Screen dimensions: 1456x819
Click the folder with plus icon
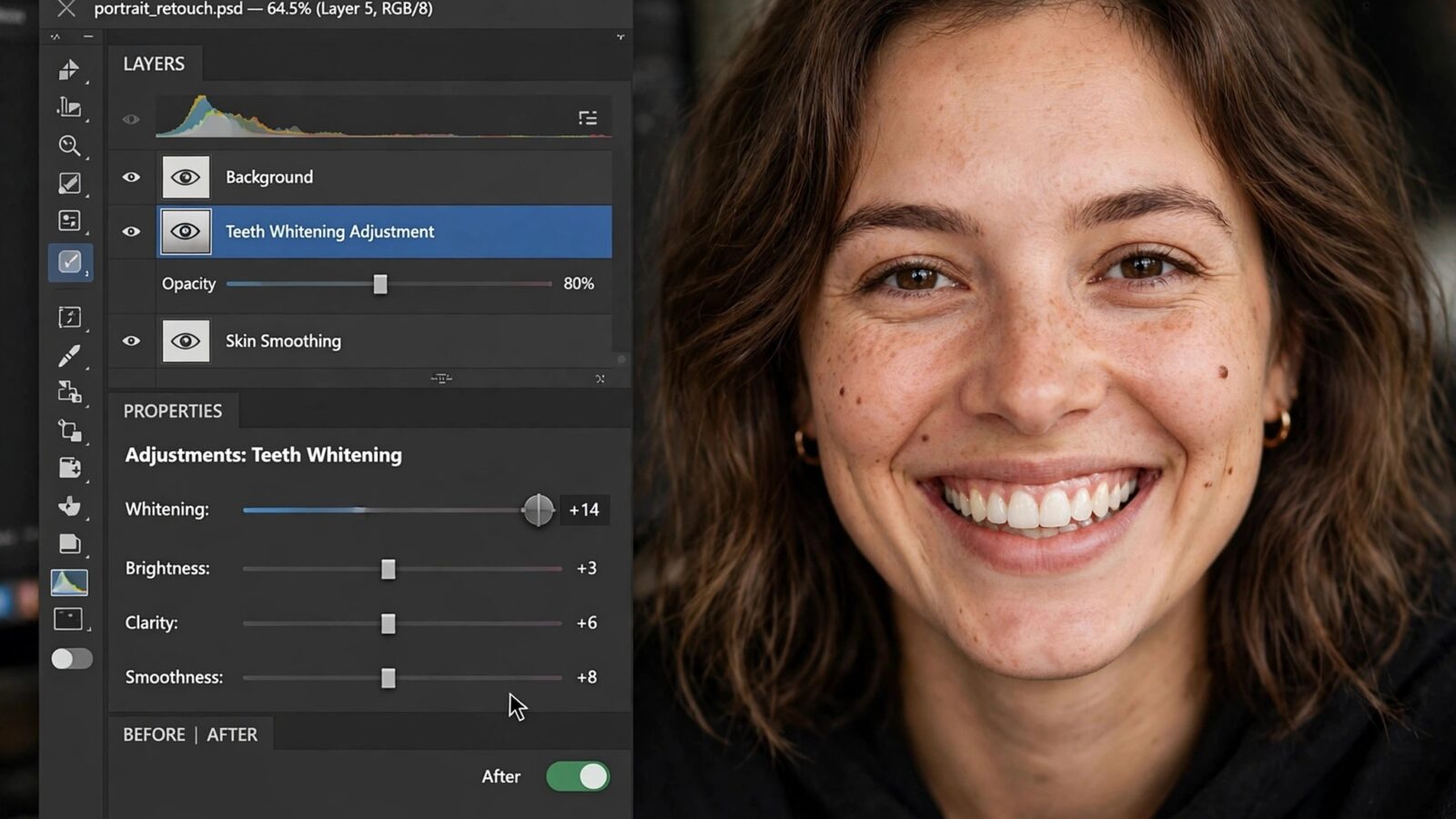point(69,468)
